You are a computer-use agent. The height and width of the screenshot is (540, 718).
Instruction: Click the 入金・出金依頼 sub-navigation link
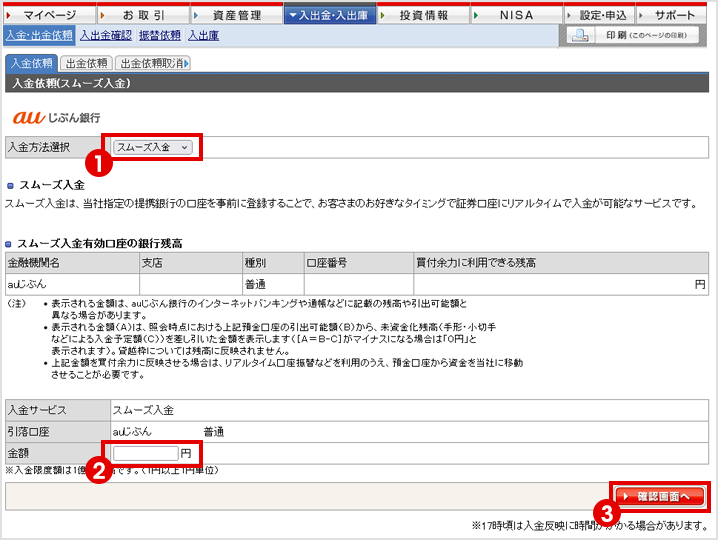37,36
